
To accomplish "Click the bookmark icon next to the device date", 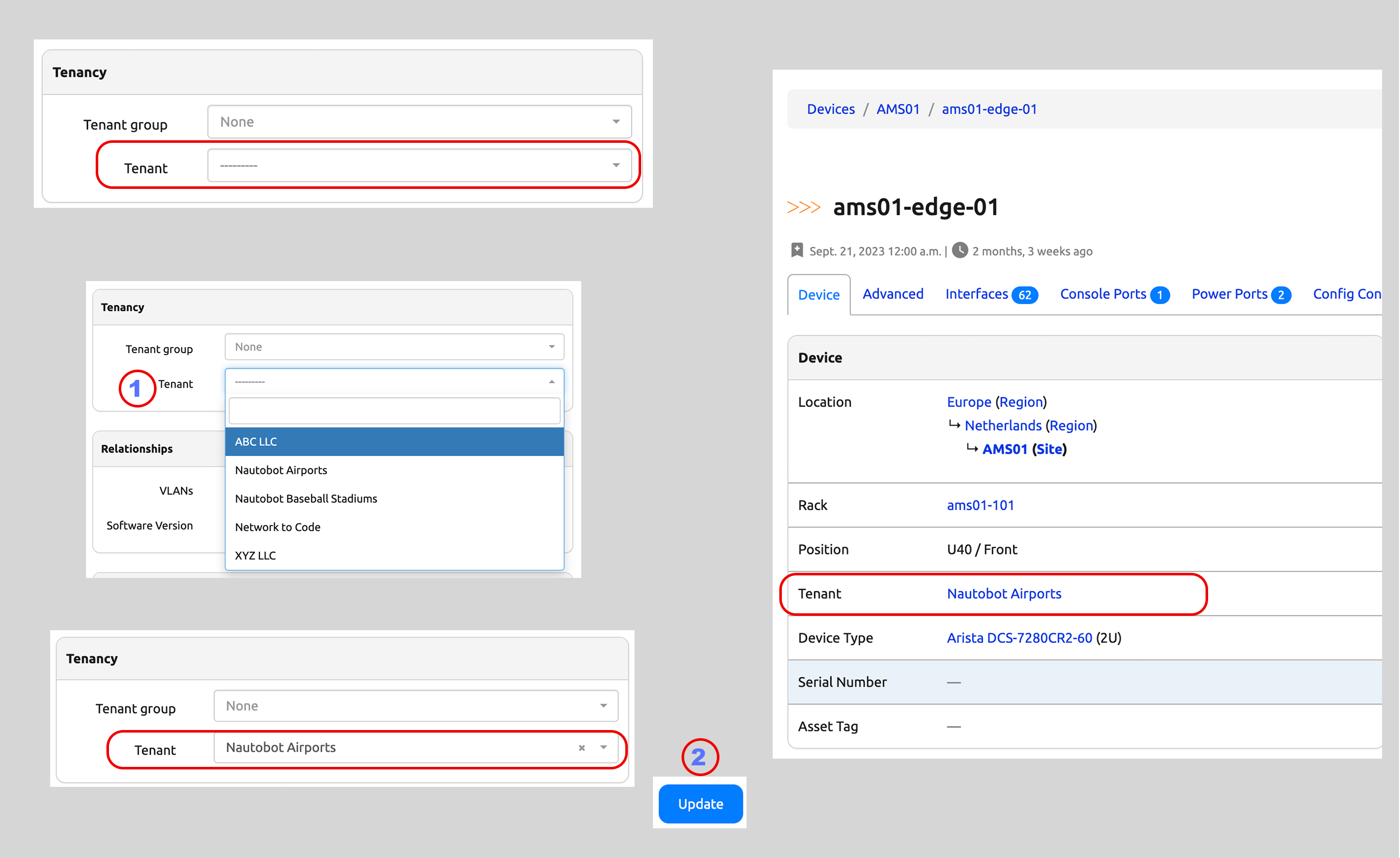I will tap(797, 250).
